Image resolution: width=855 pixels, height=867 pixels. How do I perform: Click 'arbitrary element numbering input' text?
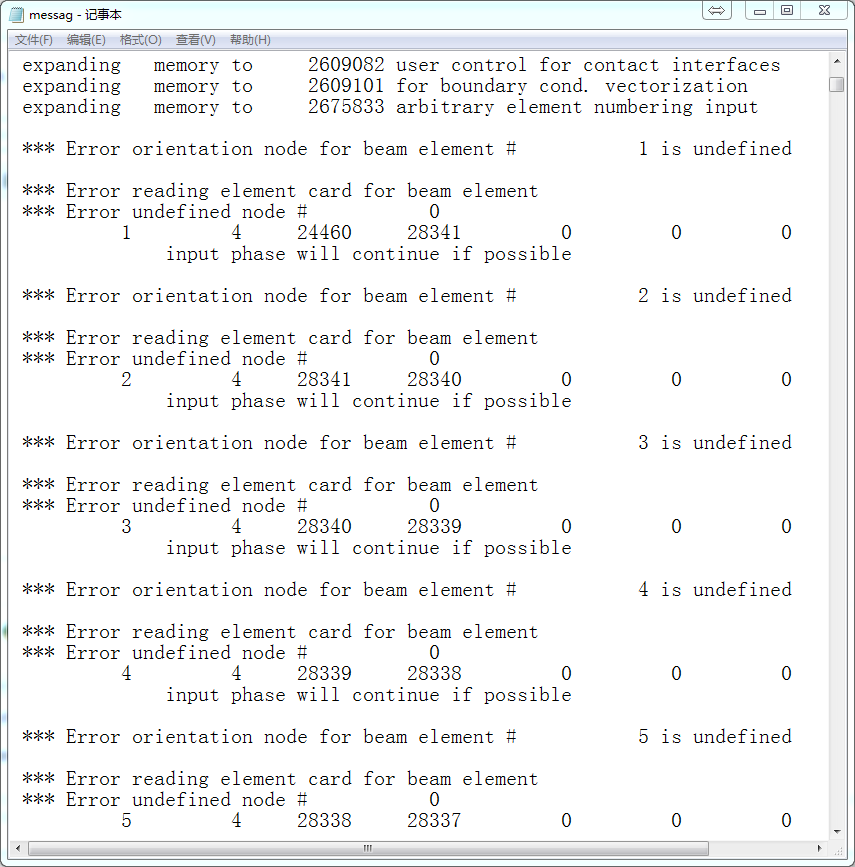click(577, 107)
